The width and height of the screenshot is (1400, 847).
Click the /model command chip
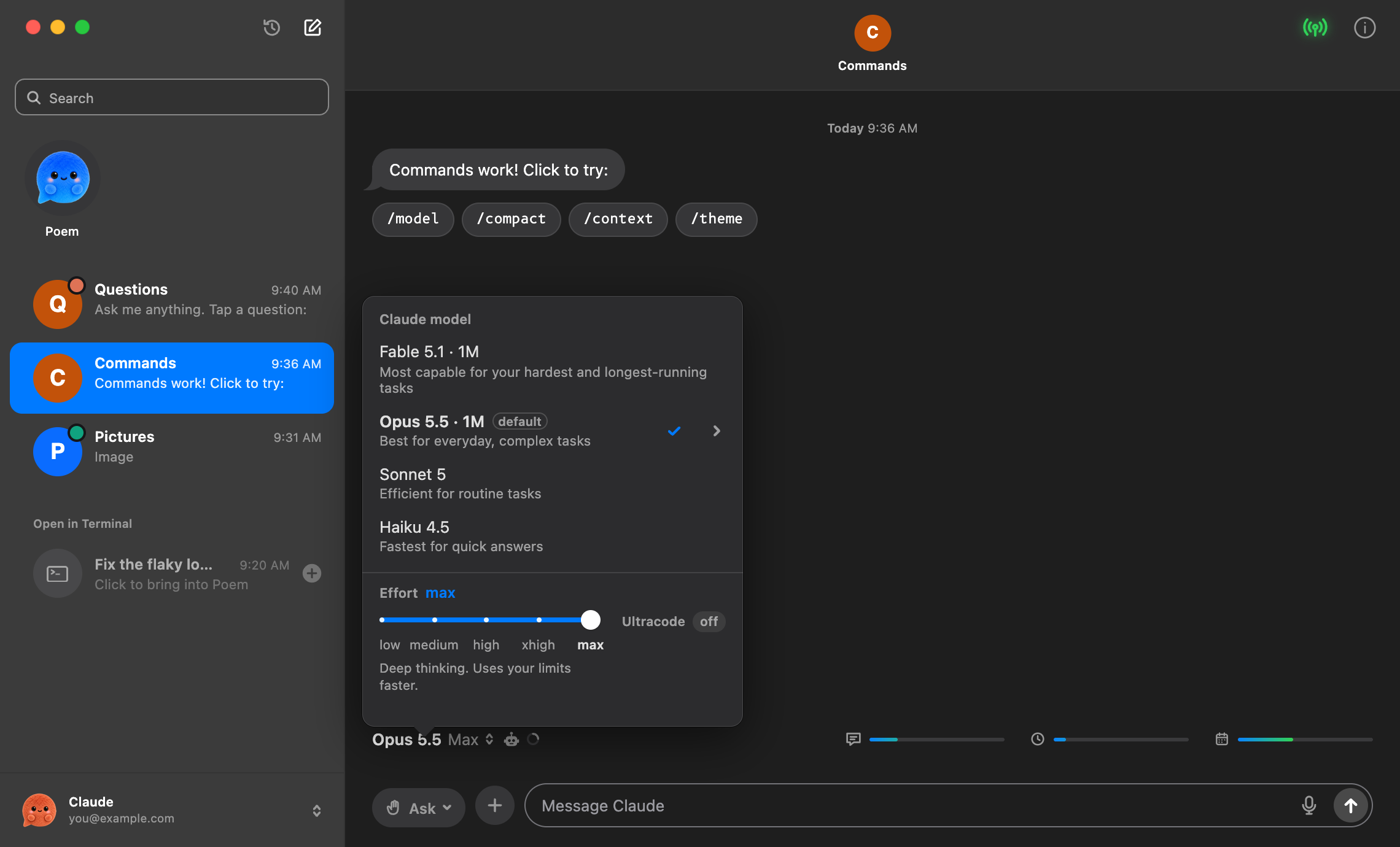[x=413, y=219]
